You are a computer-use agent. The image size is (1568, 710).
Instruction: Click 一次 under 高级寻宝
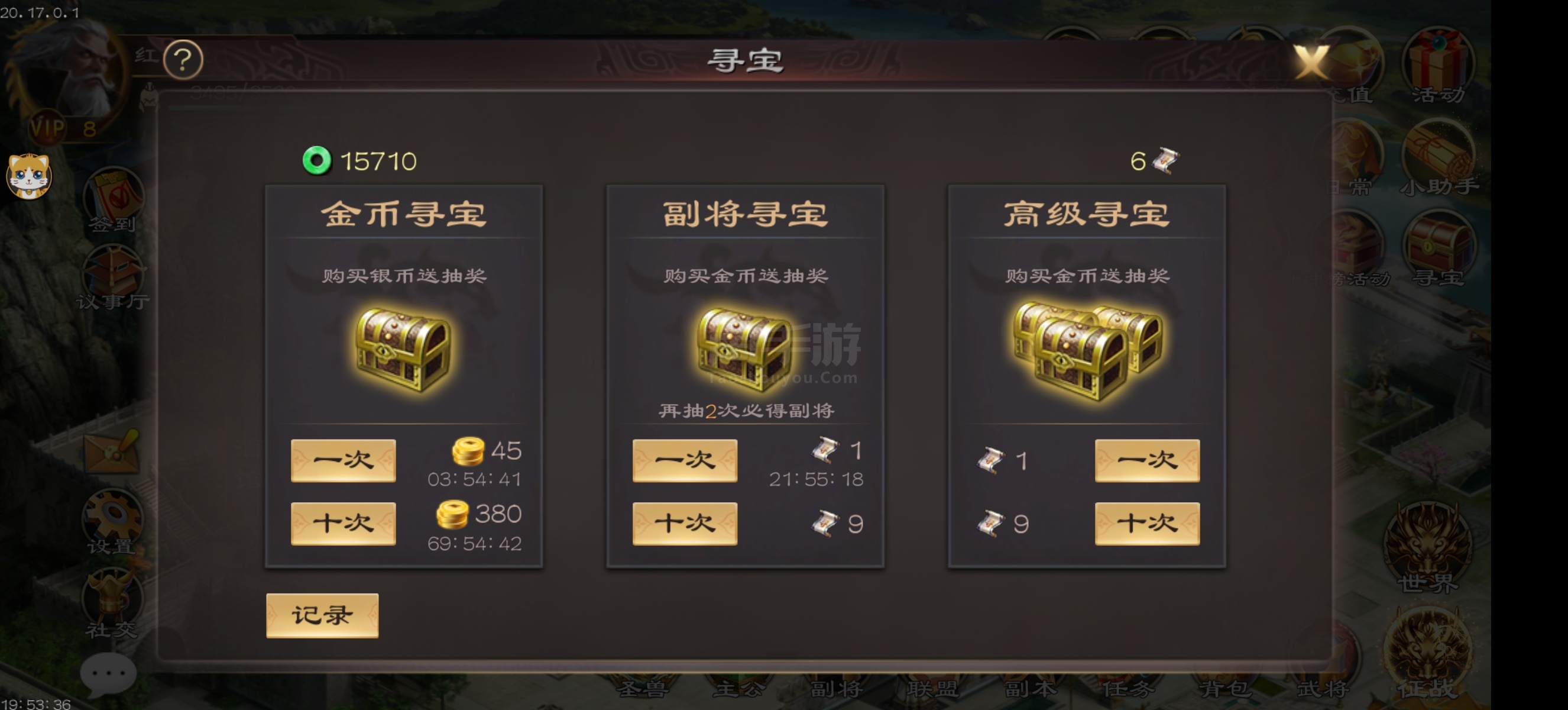(x=1148, y=460)
